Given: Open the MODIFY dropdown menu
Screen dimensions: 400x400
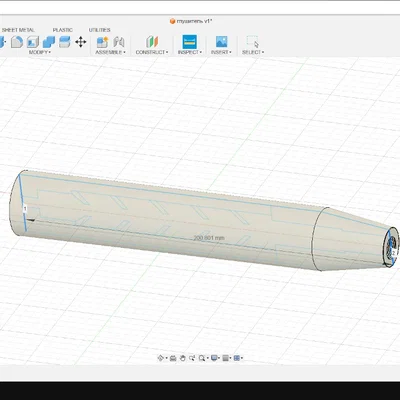Looking at the screenshot, I should pyautogui.click(x=40, y=52).
